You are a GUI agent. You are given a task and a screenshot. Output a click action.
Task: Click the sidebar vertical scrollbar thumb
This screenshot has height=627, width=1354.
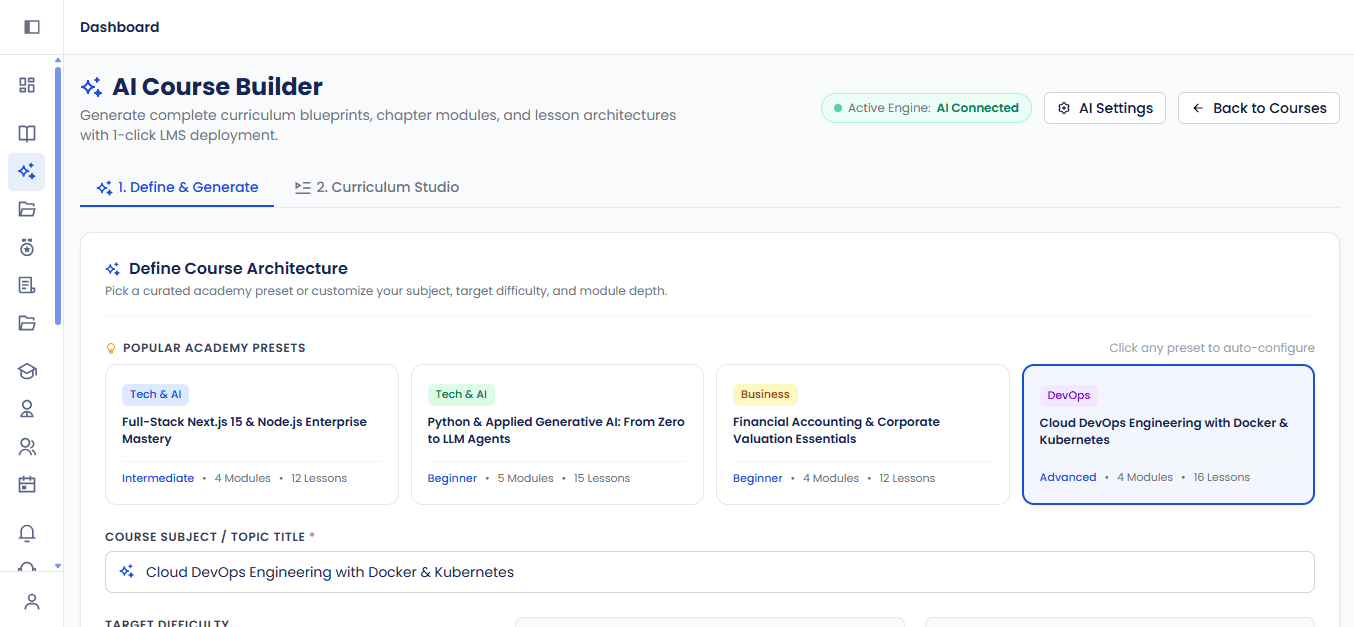click(58, 195)
